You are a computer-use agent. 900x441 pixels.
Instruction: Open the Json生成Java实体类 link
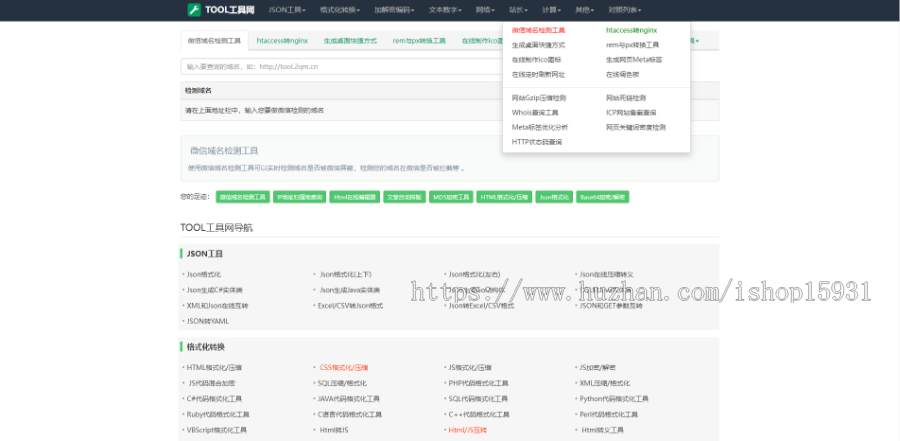350,290
